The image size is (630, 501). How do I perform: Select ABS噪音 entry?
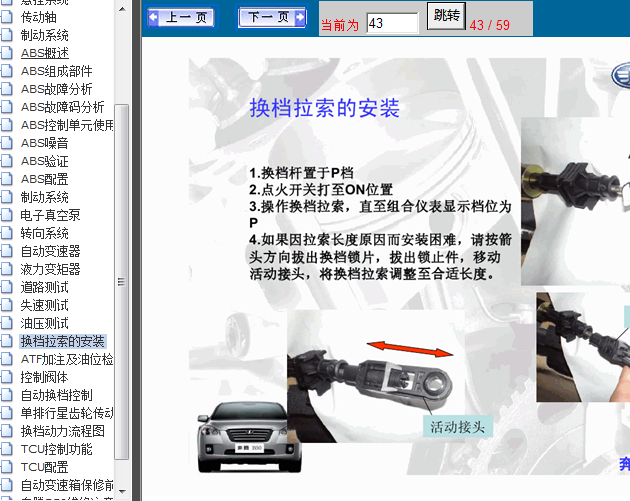click(x=45, y=143)
